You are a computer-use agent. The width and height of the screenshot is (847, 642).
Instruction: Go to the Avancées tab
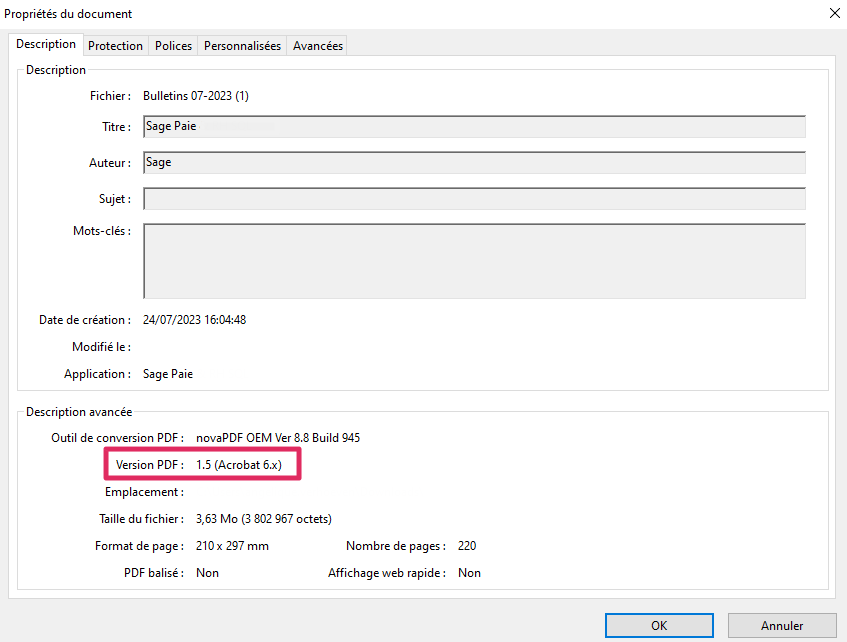pos(318,46)
